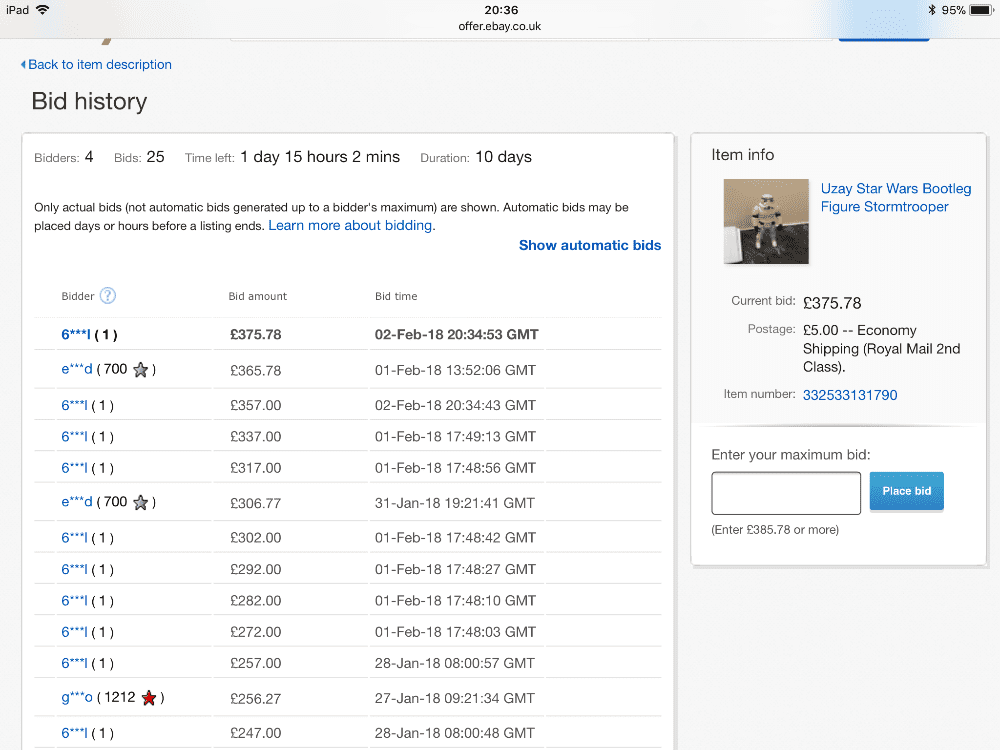Open the Uzay Star Wars Bootleg Figure title
The height and width of the screenshot is (750, 1000).
895,198
